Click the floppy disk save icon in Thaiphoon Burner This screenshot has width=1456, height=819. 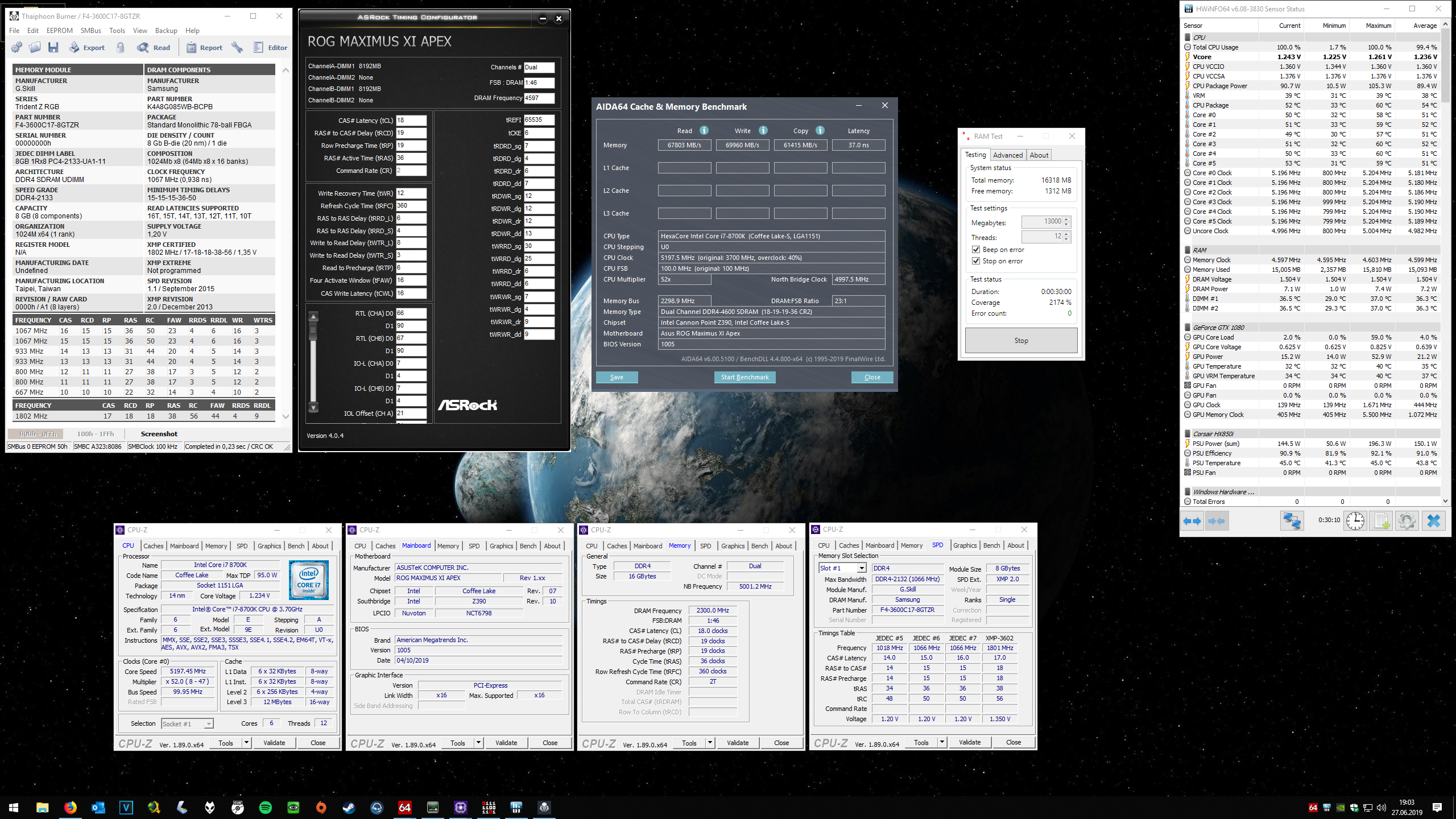click(x=53, y=48)
